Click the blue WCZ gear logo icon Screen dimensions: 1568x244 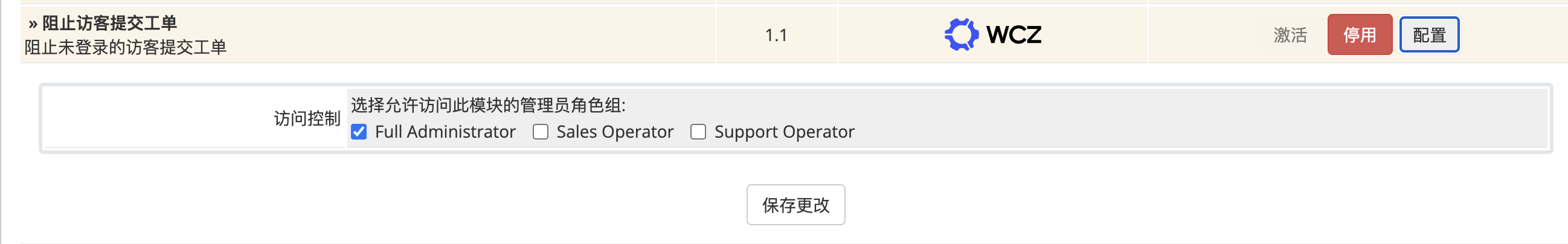961,34
